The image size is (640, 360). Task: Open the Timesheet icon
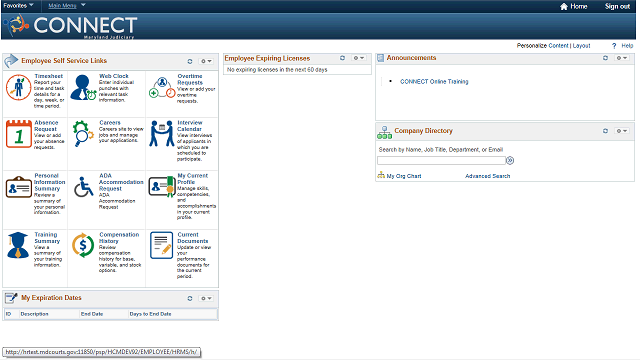18,87
